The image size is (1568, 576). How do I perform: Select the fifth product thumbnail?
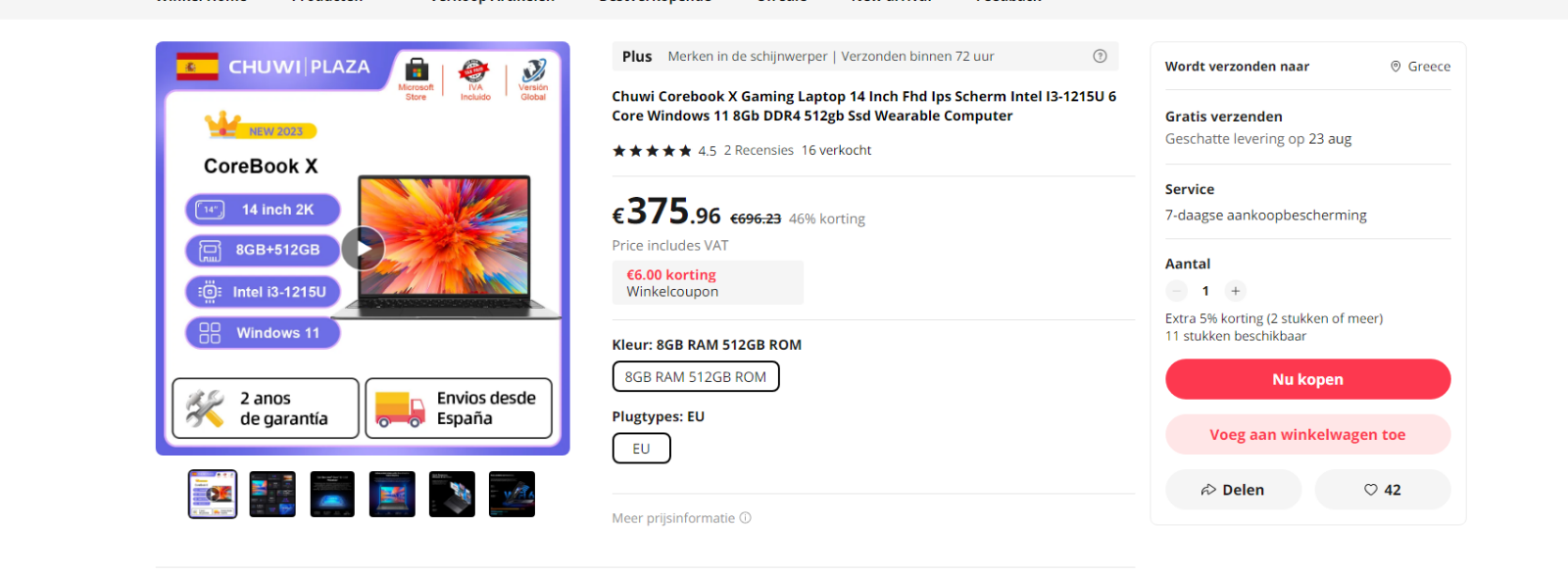(x=452, y=495)
